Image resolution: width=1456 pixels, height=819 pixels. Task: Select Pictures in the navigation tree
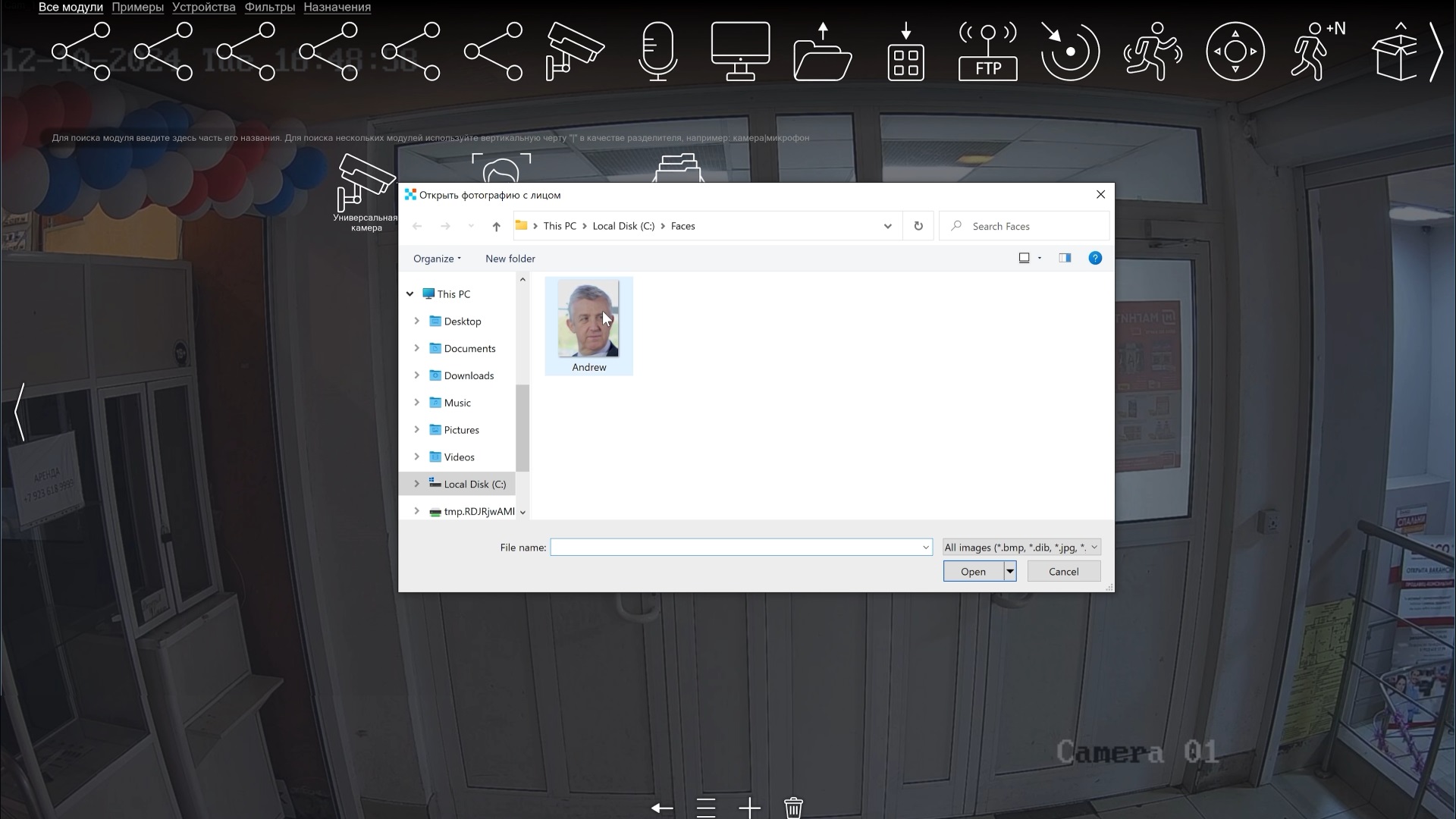(x=461, y=430)
